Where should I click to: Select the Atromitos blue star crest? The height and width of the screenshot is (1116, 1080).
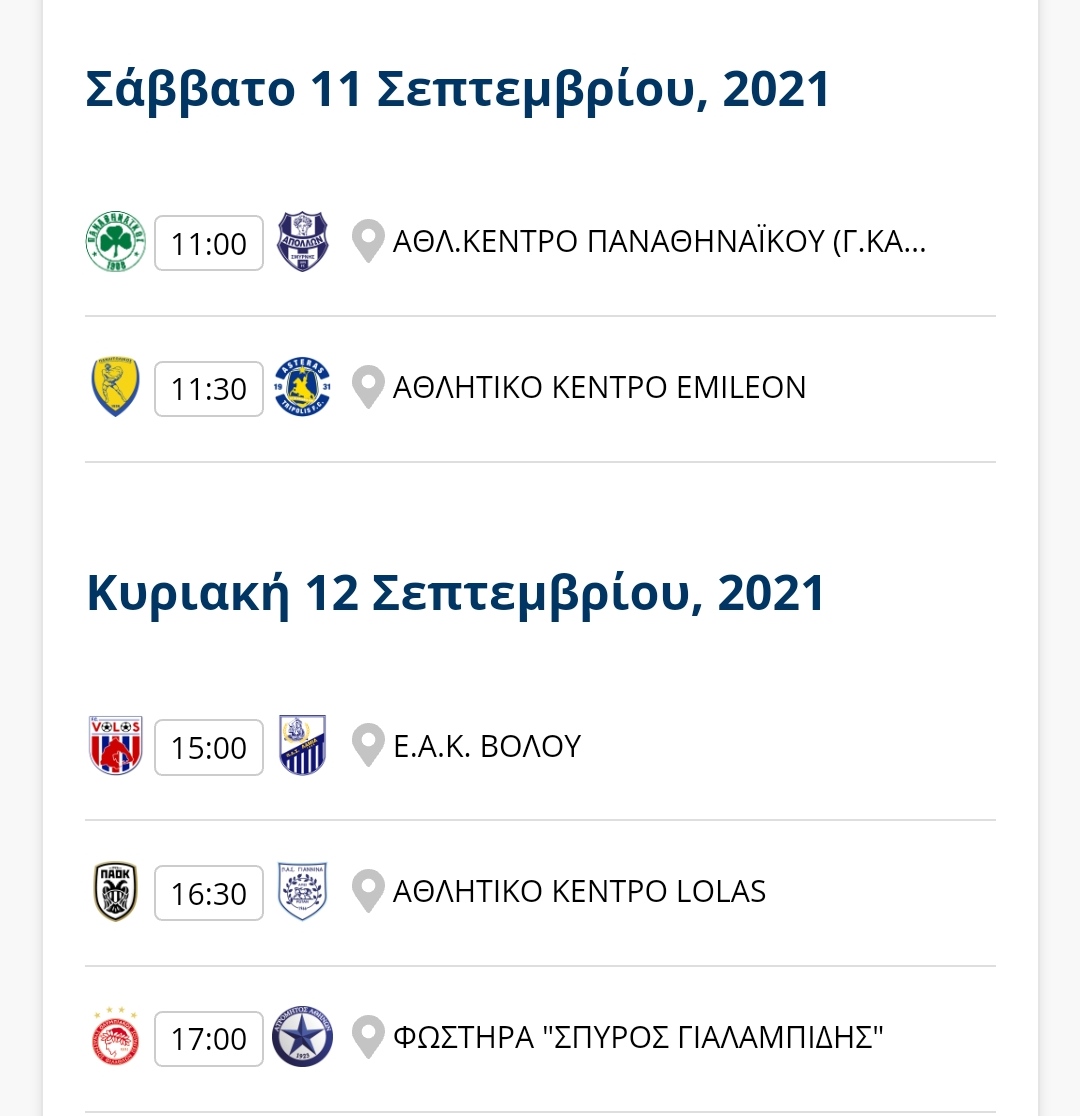coord(303,1038)
